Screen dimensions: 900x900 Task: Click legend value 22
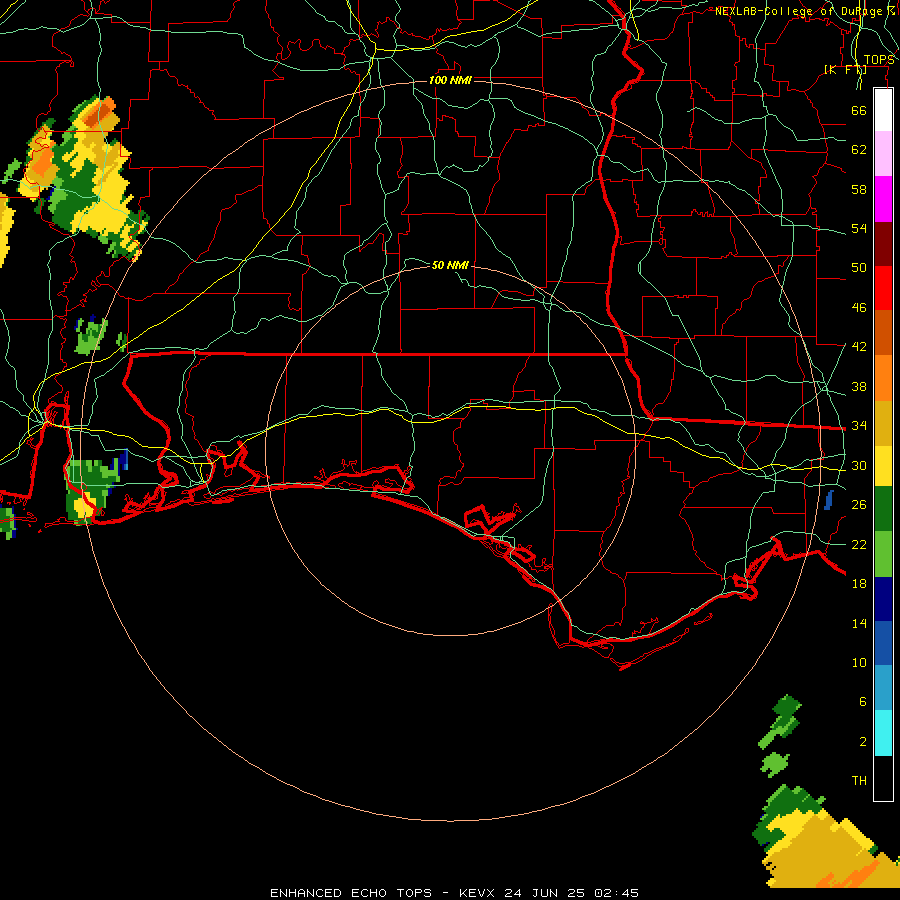859,544
